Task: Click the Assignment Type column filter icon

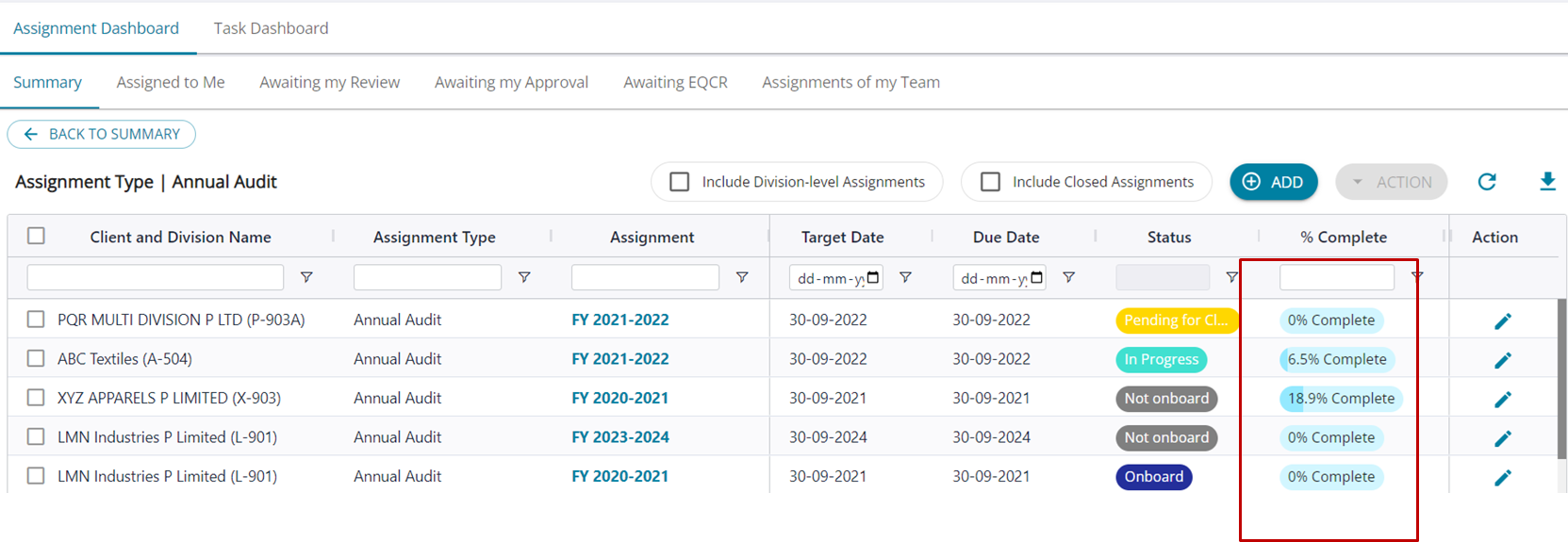Action: pos(524,278)
